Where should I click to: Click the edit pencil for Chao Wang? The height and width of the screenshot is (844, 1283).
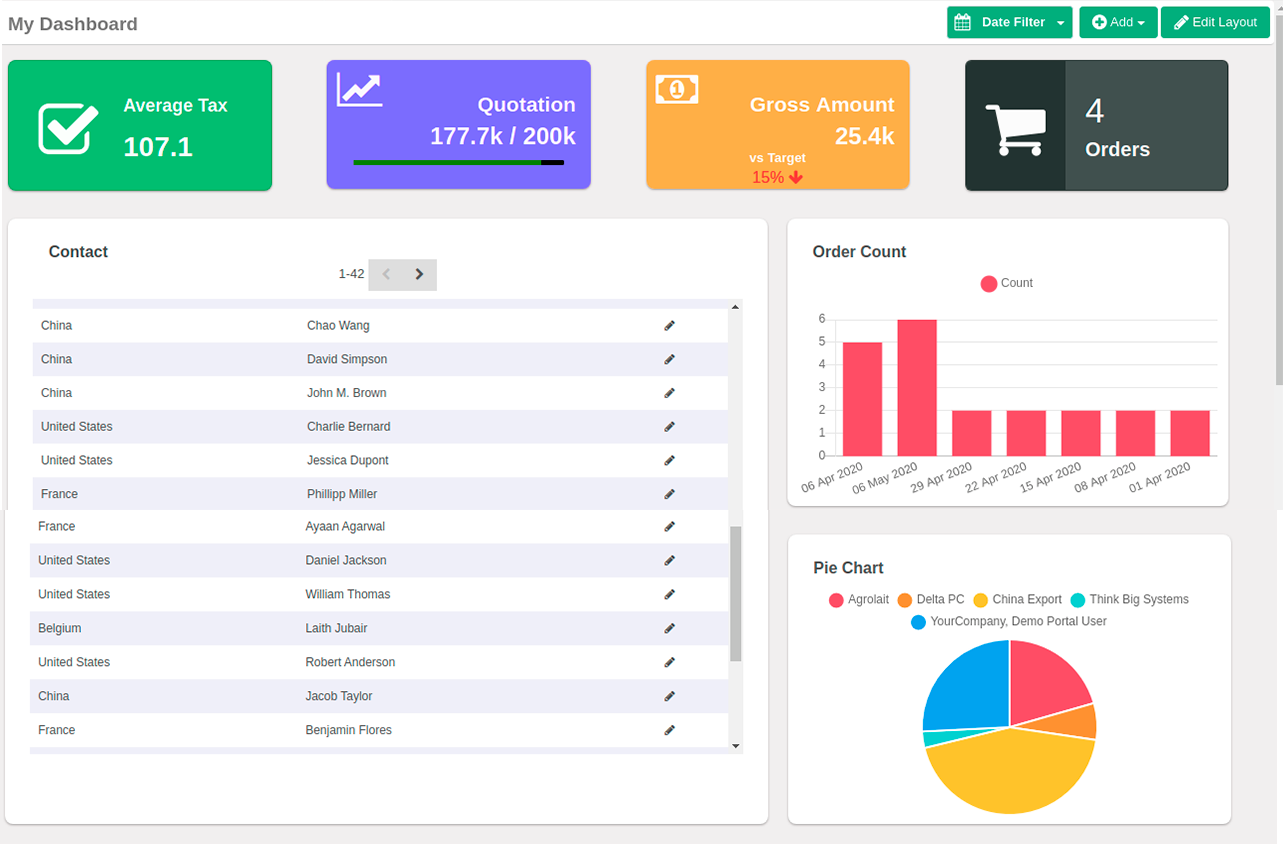[669, 326]
